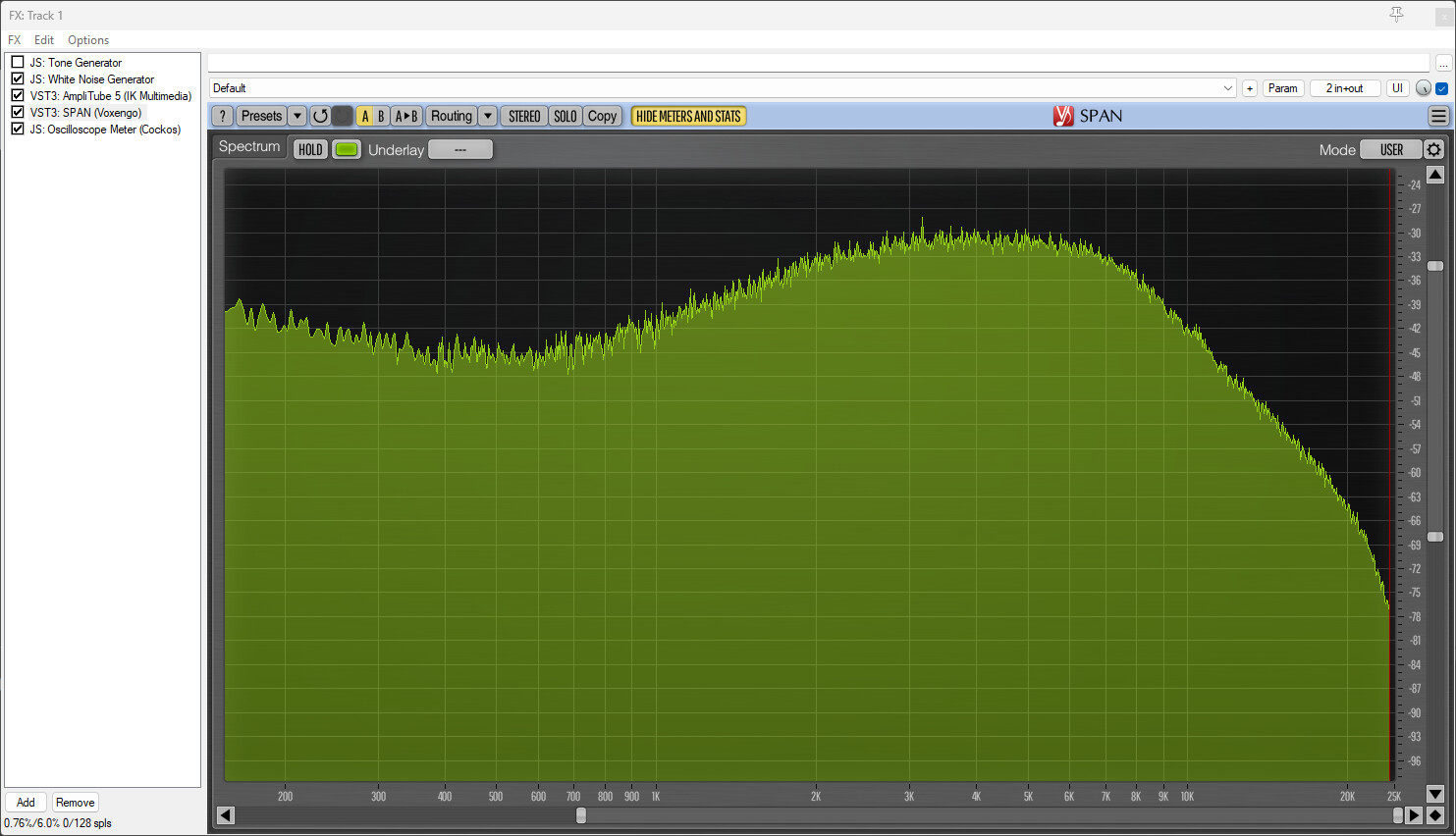1456x836 pixels.
Task: Open the Underlay selector
Action: 460,150
